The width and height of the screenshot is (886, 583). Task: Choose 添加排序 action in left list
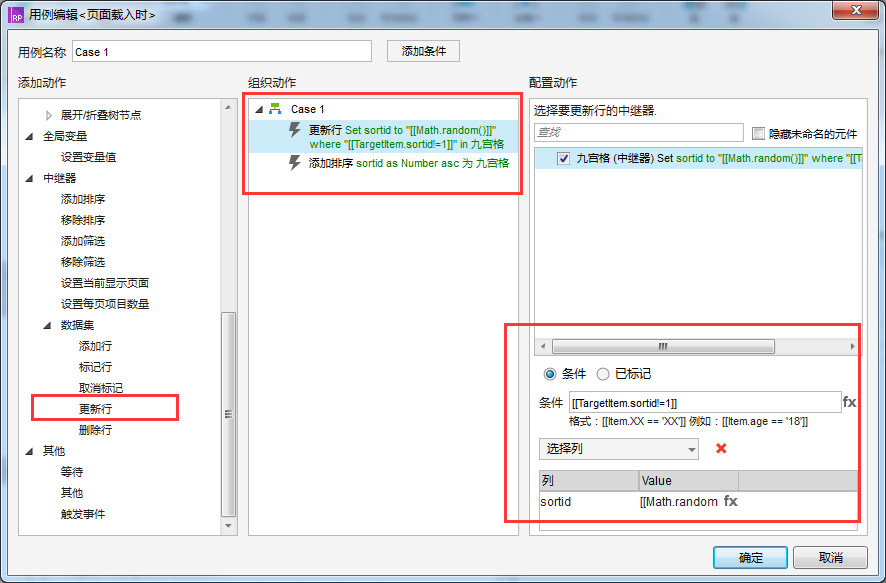[83, 199]
